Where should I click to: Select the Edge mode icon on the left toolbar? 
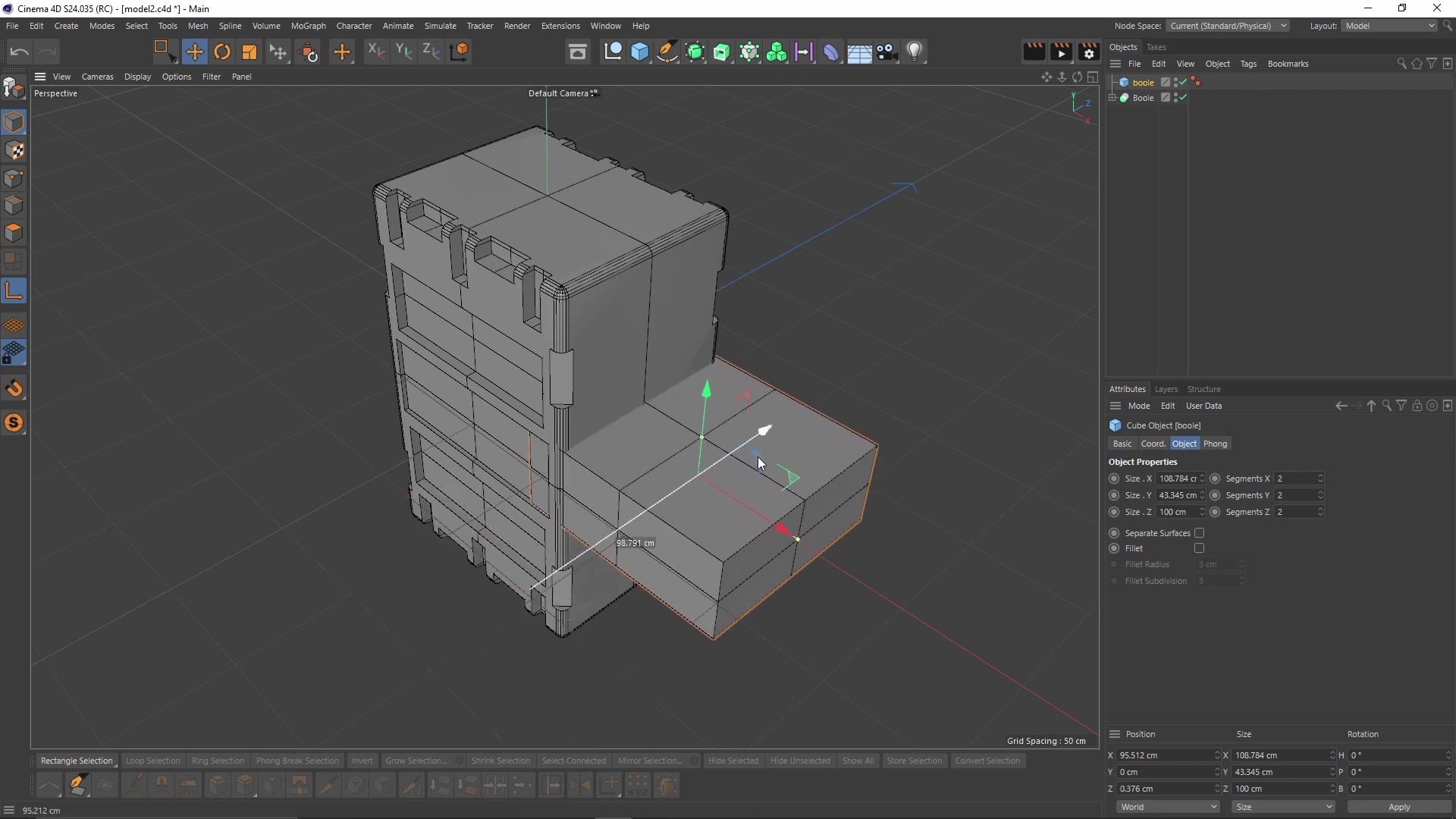(x=14, y=205)
